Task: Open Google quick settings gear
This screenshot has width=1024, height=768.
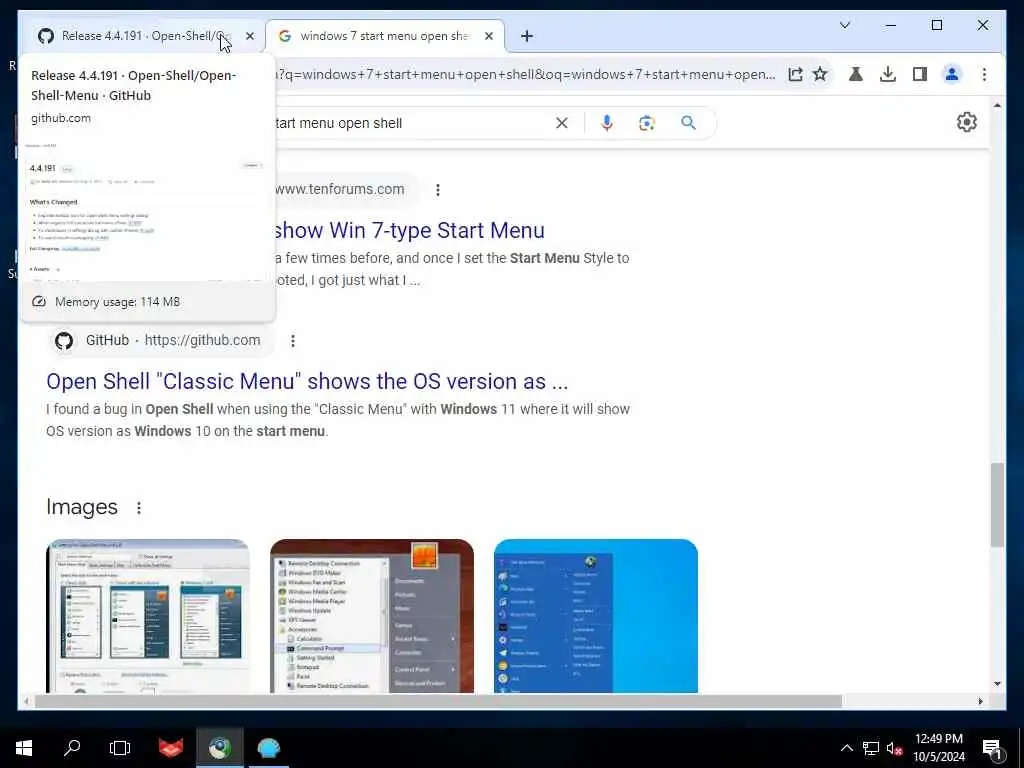Action: [967, 122]
